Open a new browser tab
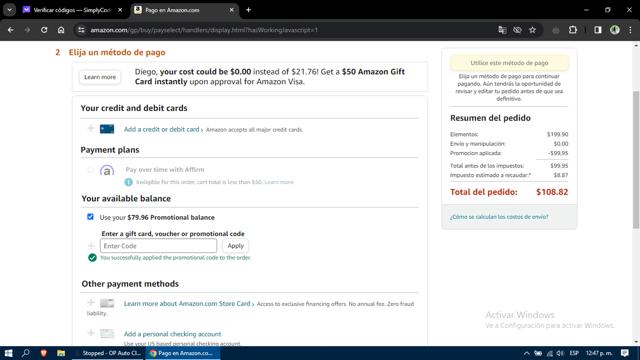 pos(248,10)
